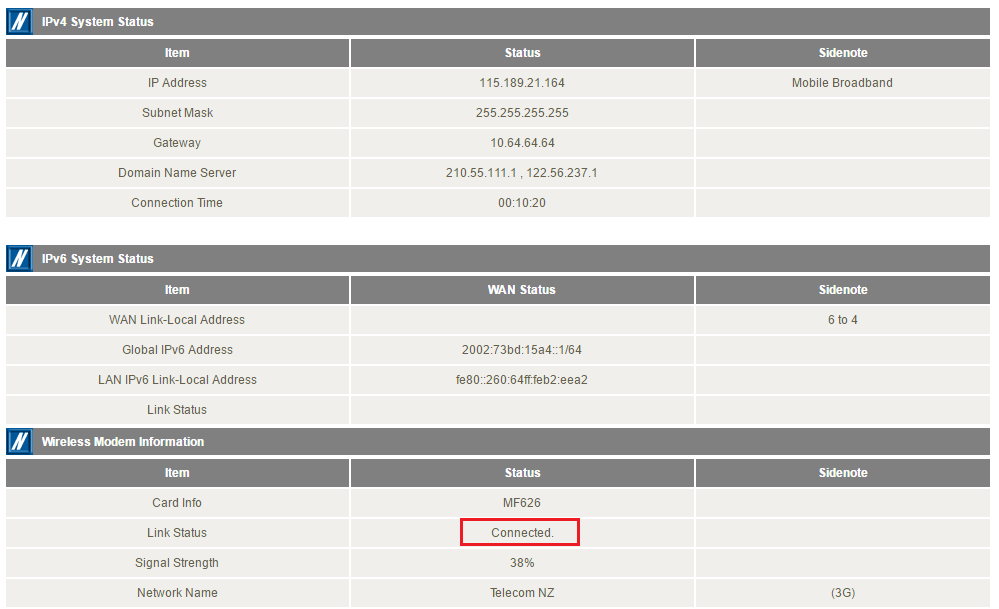This screenshot has height=609, width=999.
Task: Click the WAN Status column header
Action: coord(522,290)
